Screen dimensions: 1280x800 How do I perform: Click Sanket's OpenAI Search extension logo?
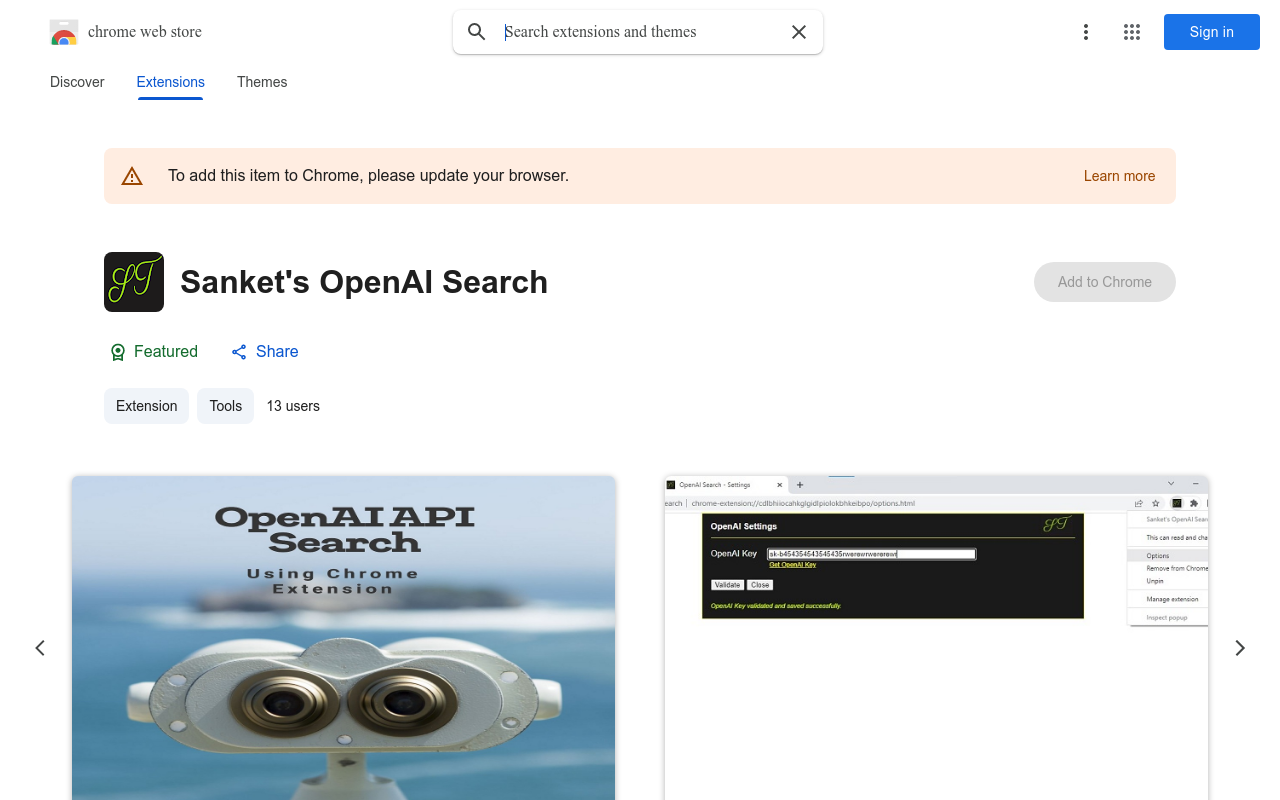pyautogui.click(x=133, y=282)
